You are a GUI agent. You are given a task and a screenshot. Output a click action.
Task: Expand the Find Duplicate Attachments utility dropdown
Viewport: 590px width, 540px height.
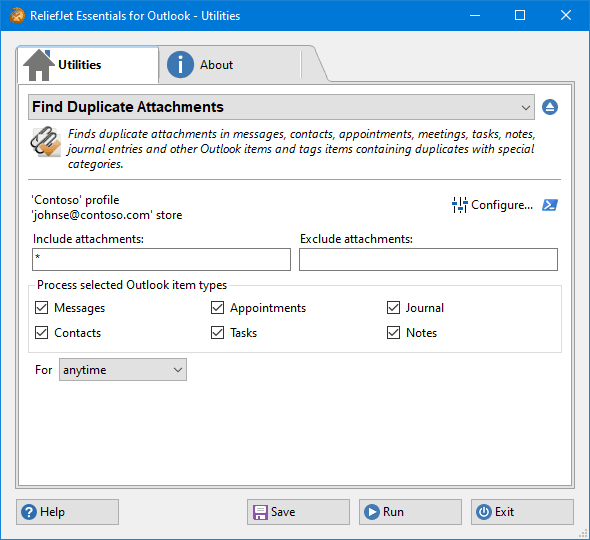click(281, 107)
